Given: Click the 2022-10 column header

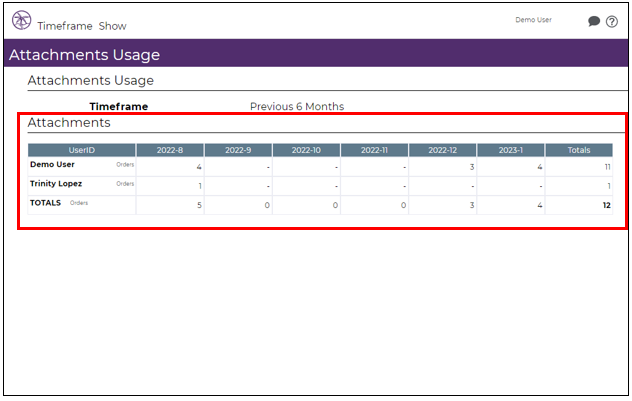Looking at the screenshot, I should click(306, 150).
